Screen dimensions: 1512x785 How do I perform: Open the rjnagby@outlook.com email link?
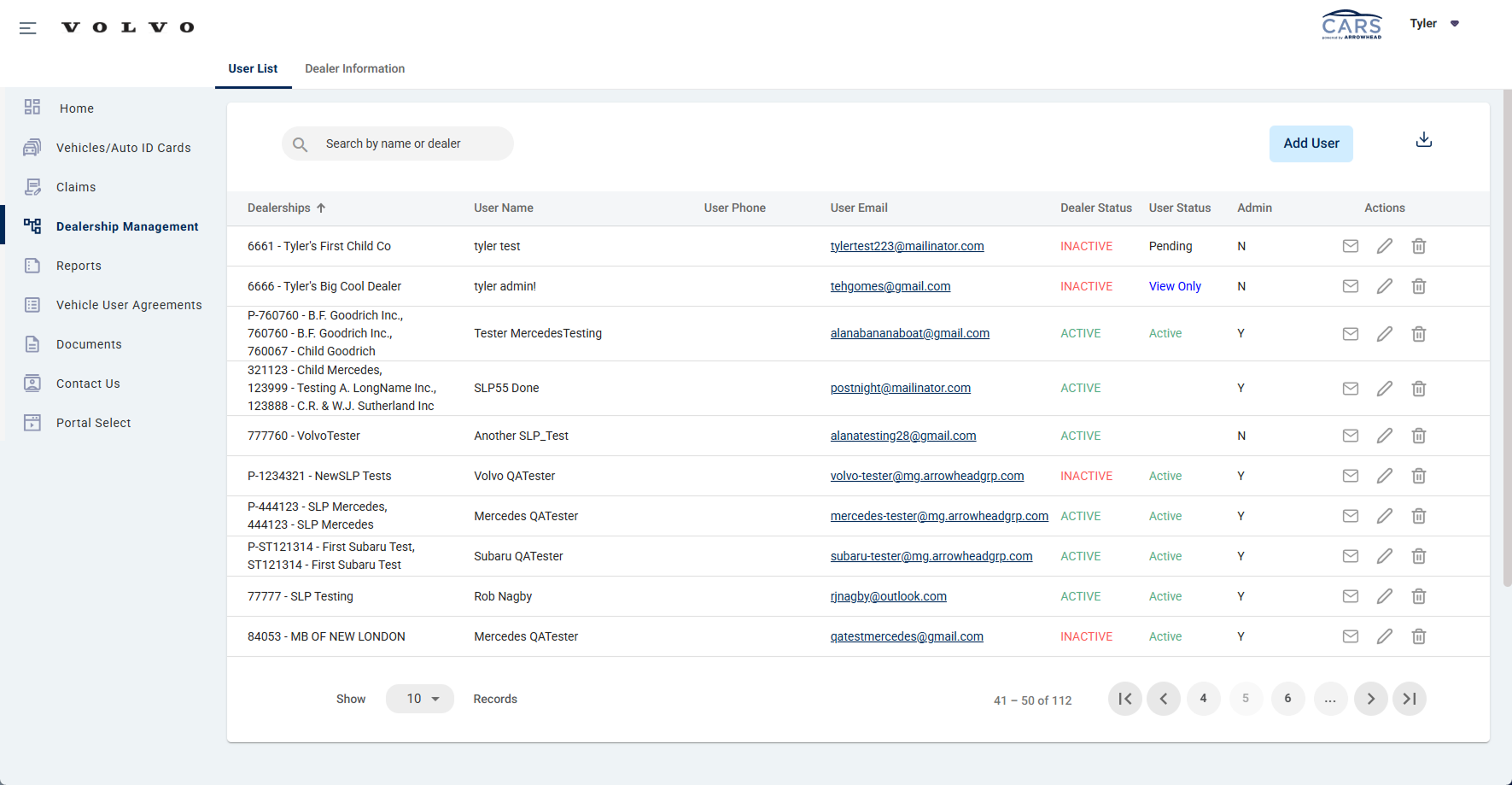pyautogui.click(x=889, y=596)
